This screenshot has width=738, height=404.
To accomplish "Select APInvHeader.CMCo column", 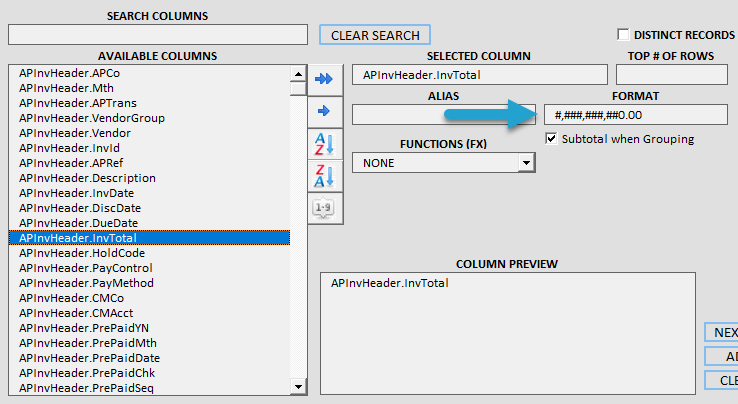I will pyautogui.click(x=150, y=298).
